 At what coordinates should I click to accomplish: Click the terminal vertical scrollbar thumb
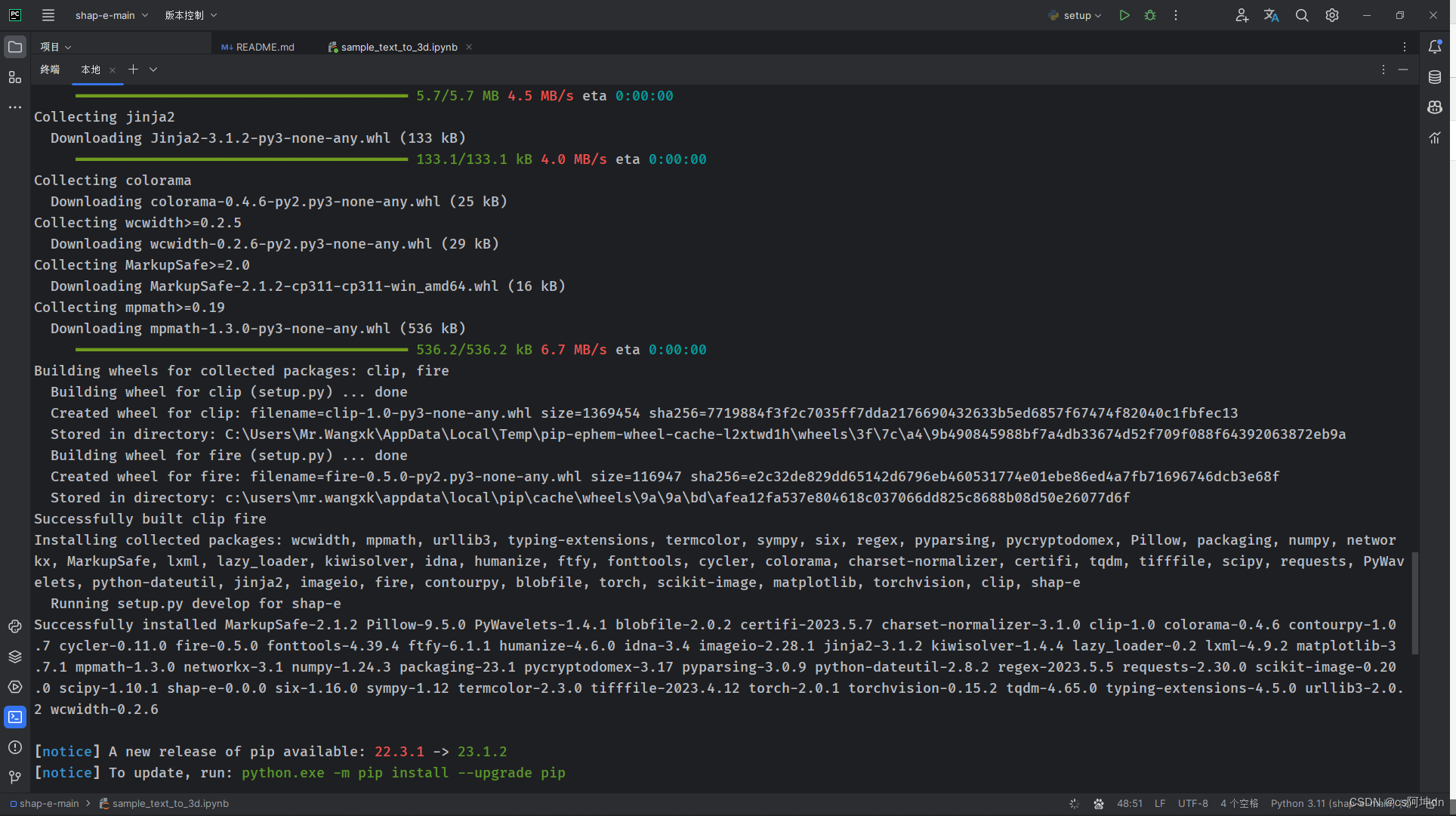point(1414,603)
